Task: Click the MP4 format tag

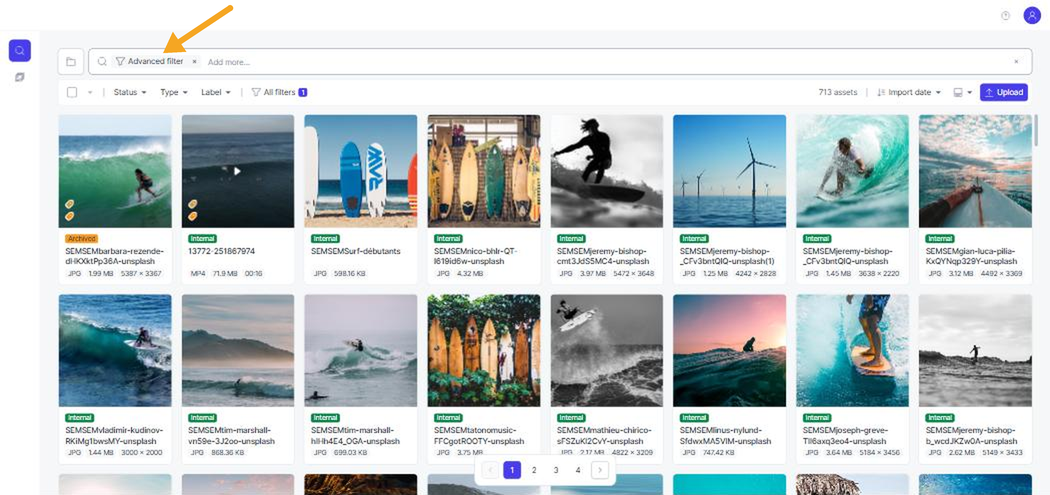Action: point(198,273)
